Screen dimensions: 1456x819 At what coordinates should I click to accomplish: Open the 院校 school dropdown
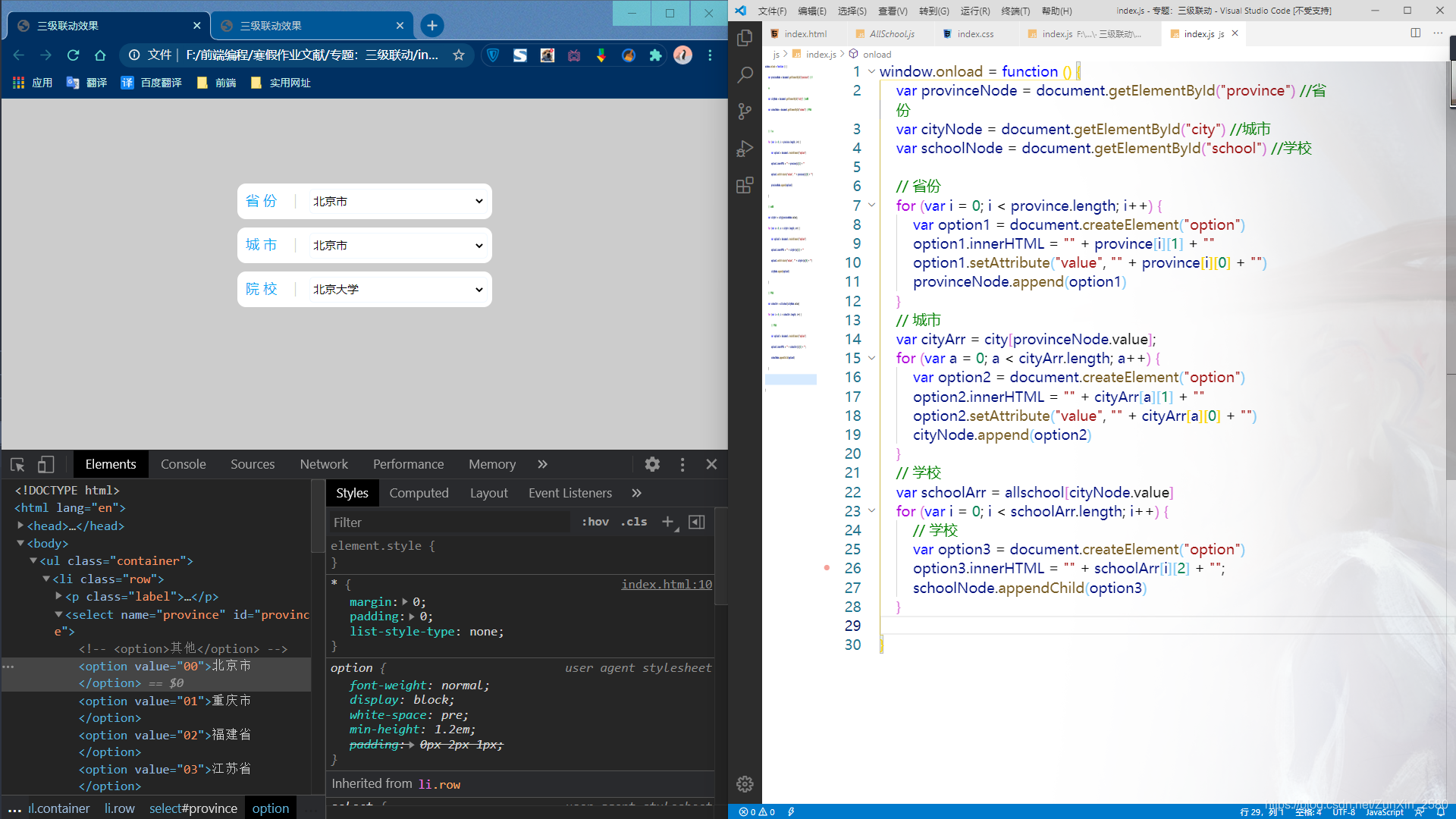click(x=397, y=290)
